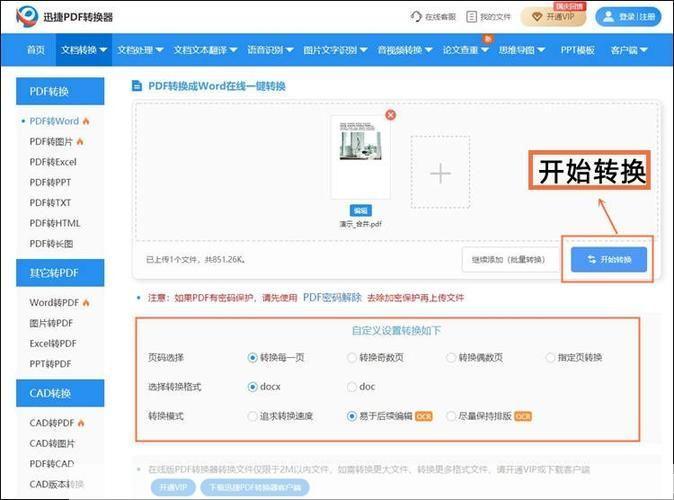Click fire icon beside PDF转Word
Image resolution: width=674 pixels, height=500 pixels.
click(86, 121)
